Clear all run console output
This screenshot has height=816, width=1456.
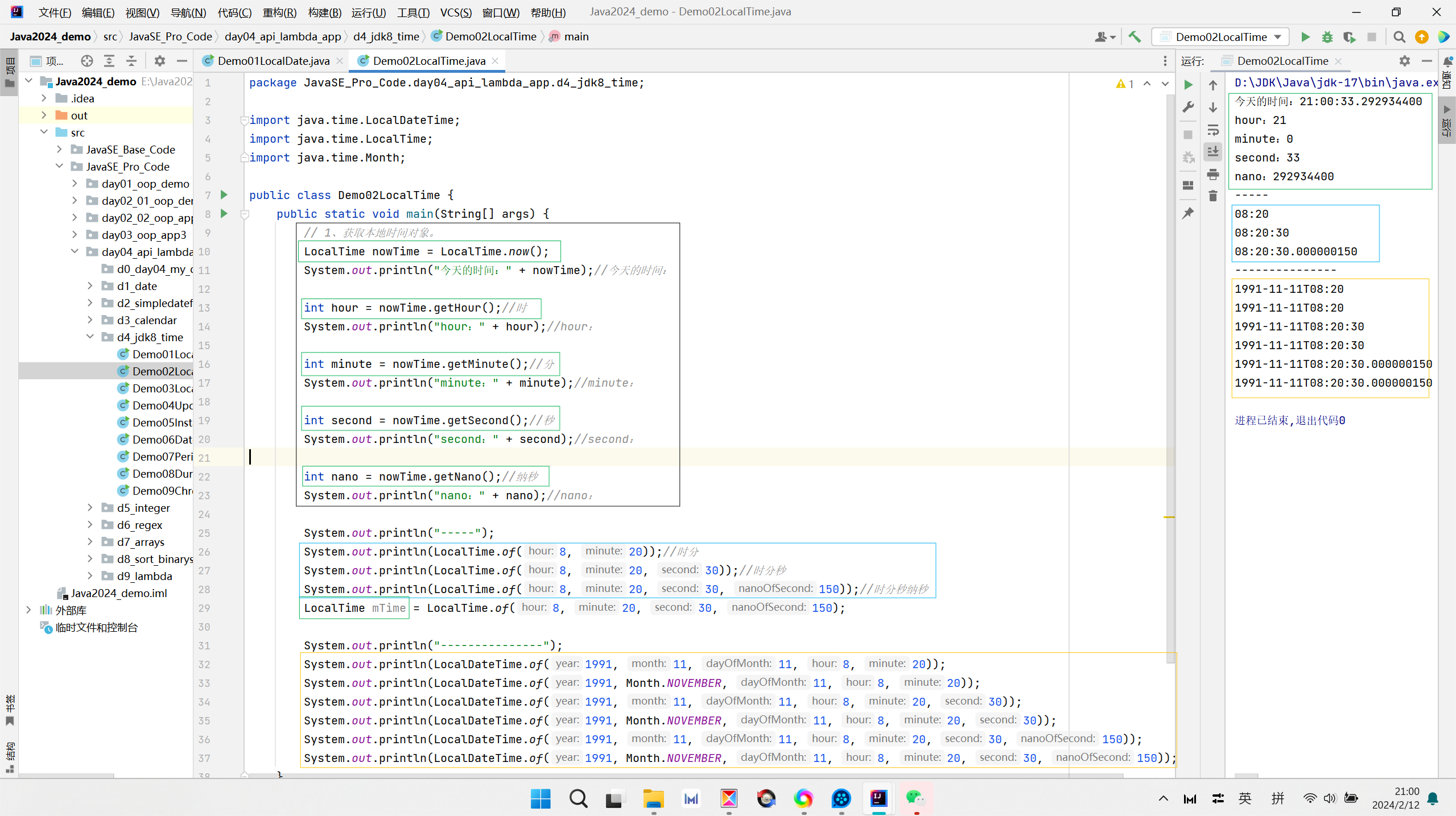[1212, 196]
